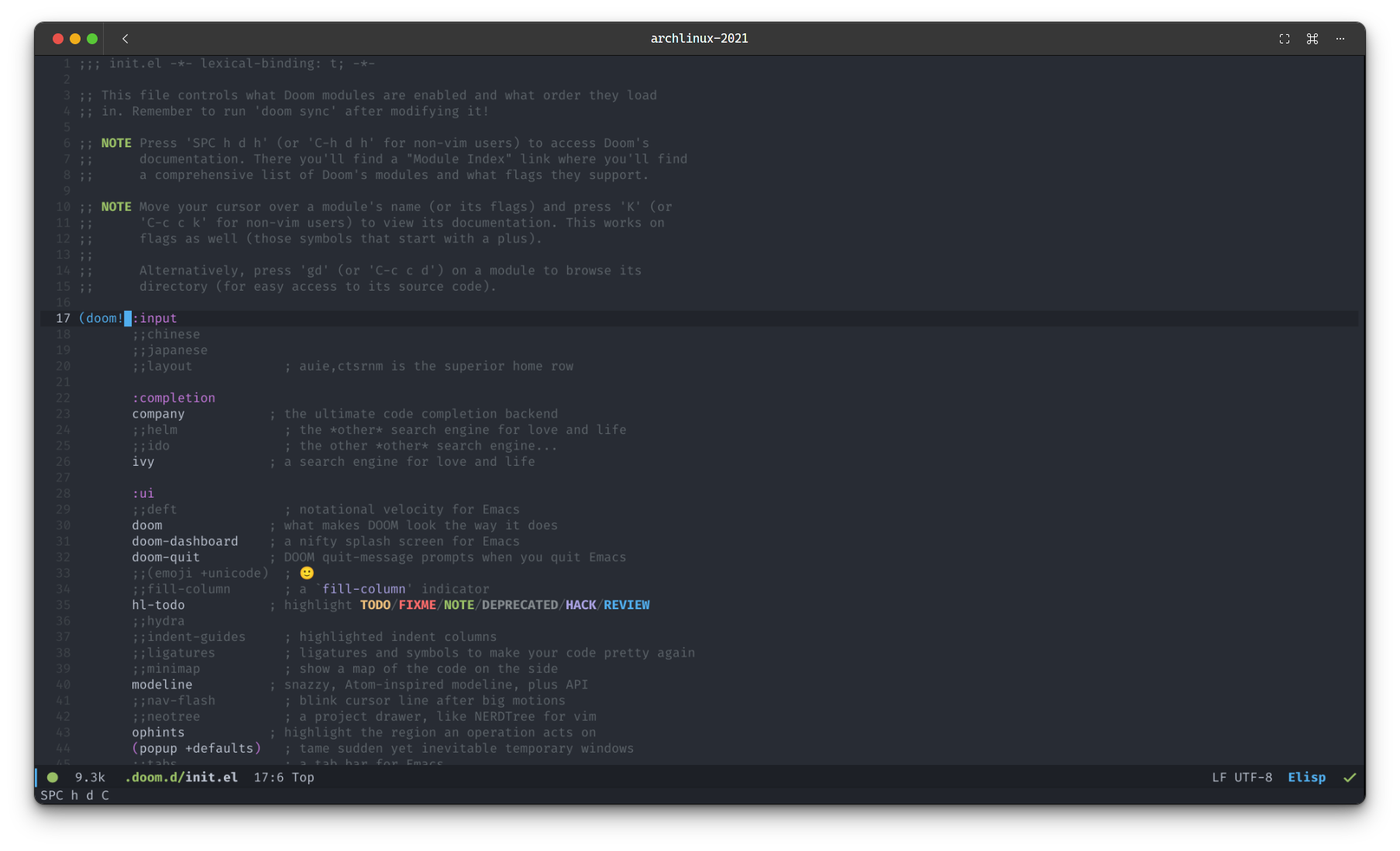Click the green zoom traffic light button
Screen dimensions: 1400x851
(91, 38)
